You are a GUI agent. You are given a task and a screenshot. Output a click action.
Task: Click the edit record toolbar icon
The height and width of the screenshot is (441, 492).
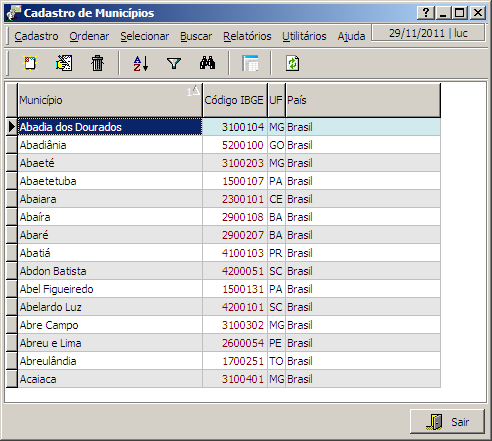click(64, 63)
